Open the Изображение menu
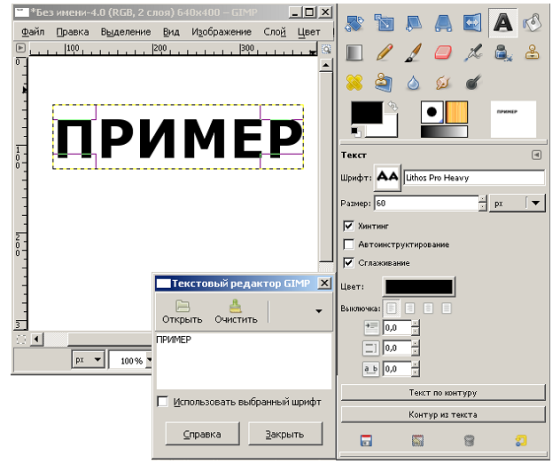 [x=221, y=32]
